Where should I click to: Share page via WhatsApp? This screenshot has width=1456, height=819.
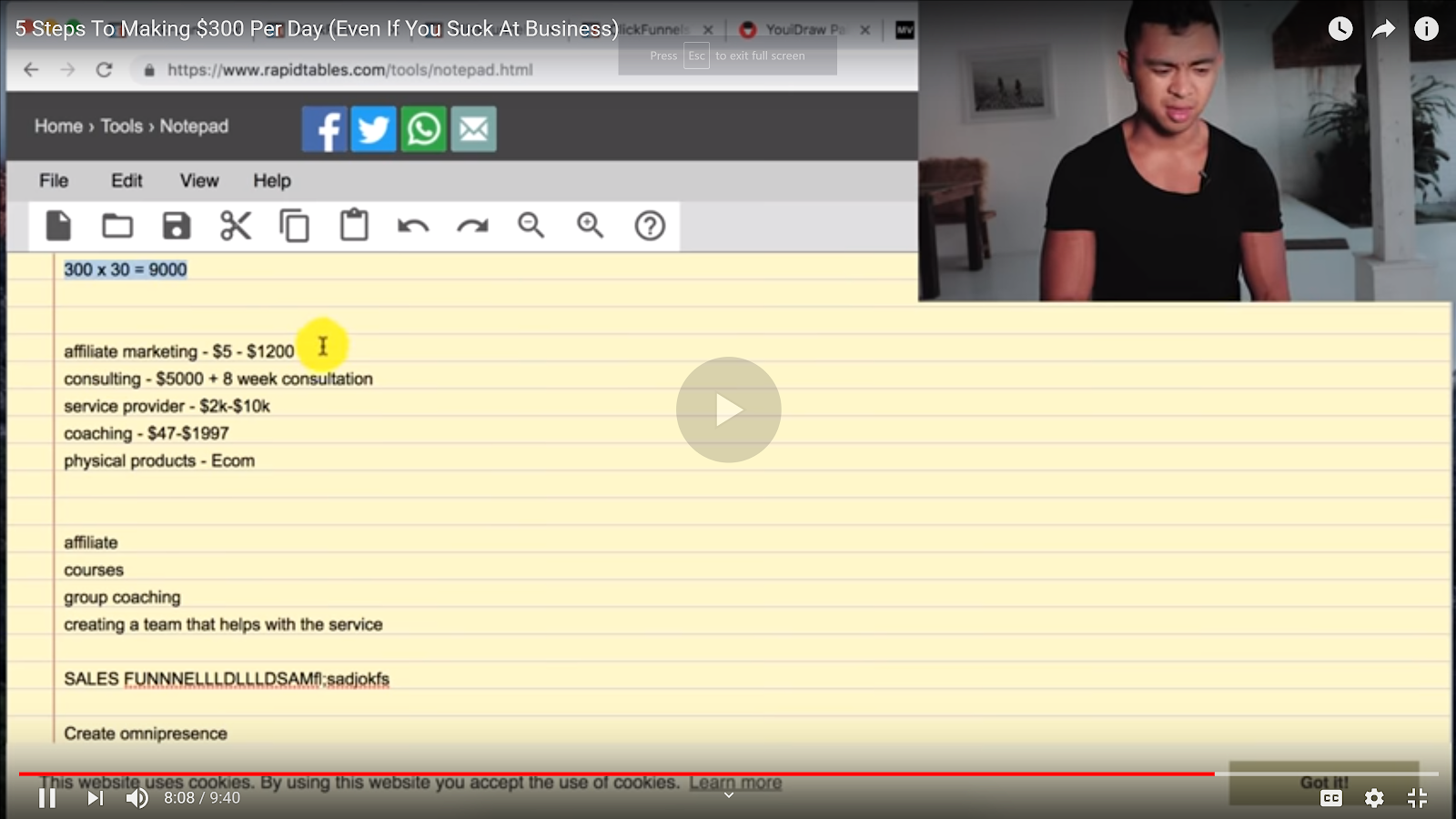[424, 129]
